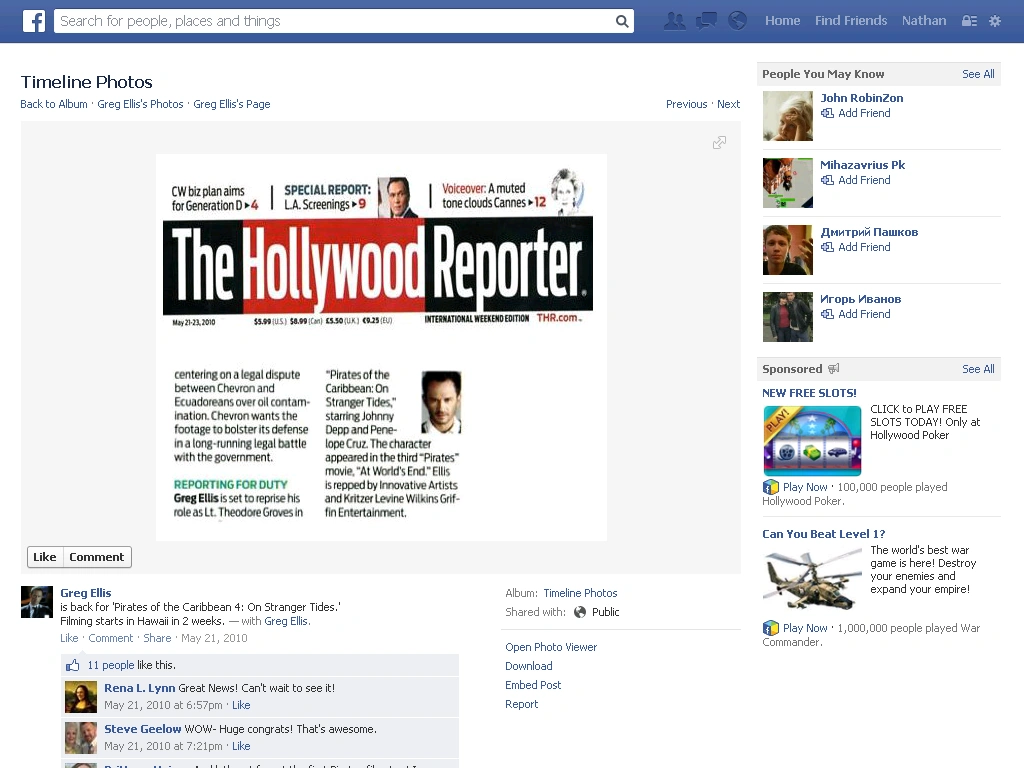
Task: Click Back to Album link
Action: (x=54, y=104)
